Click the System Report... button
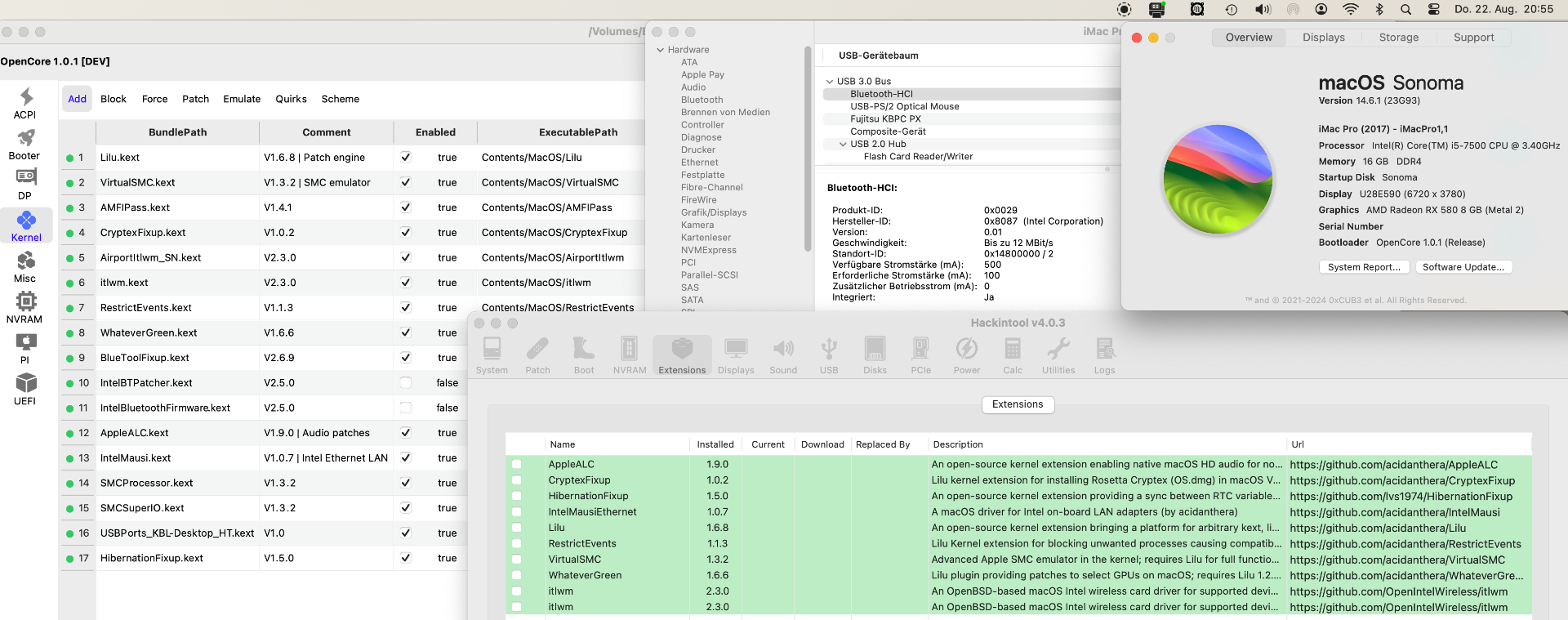1568x620 pixels. [1363, 267]
